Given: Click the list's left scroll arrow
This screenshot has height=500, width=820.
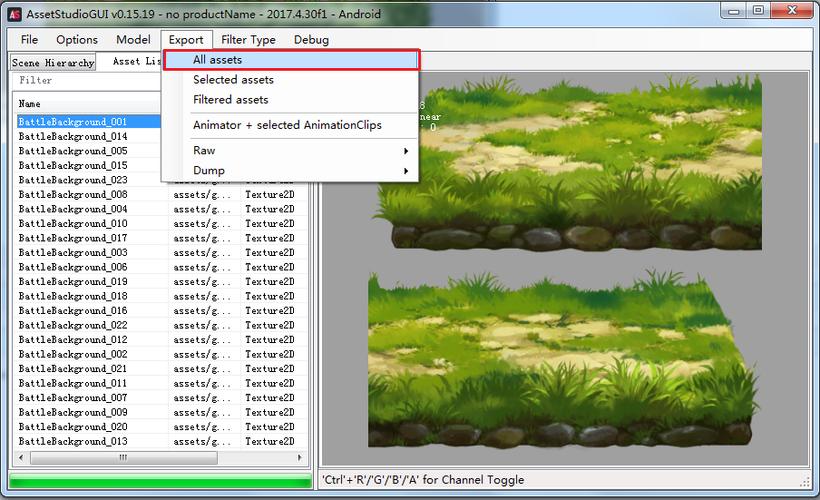Looking at the screenshot, I should (21, 458).
